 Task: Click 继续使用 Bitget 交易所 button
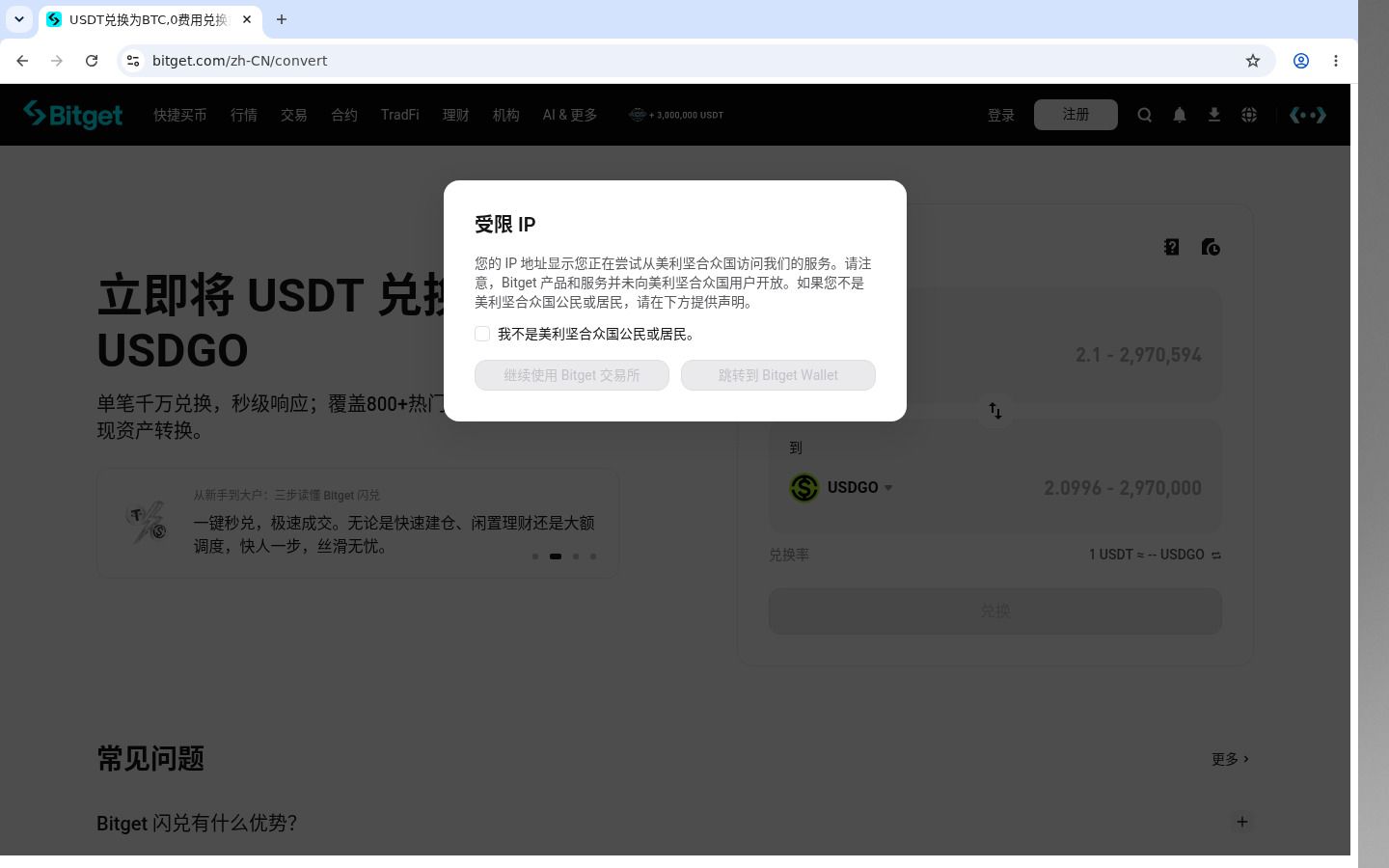(x=572, y=375)
